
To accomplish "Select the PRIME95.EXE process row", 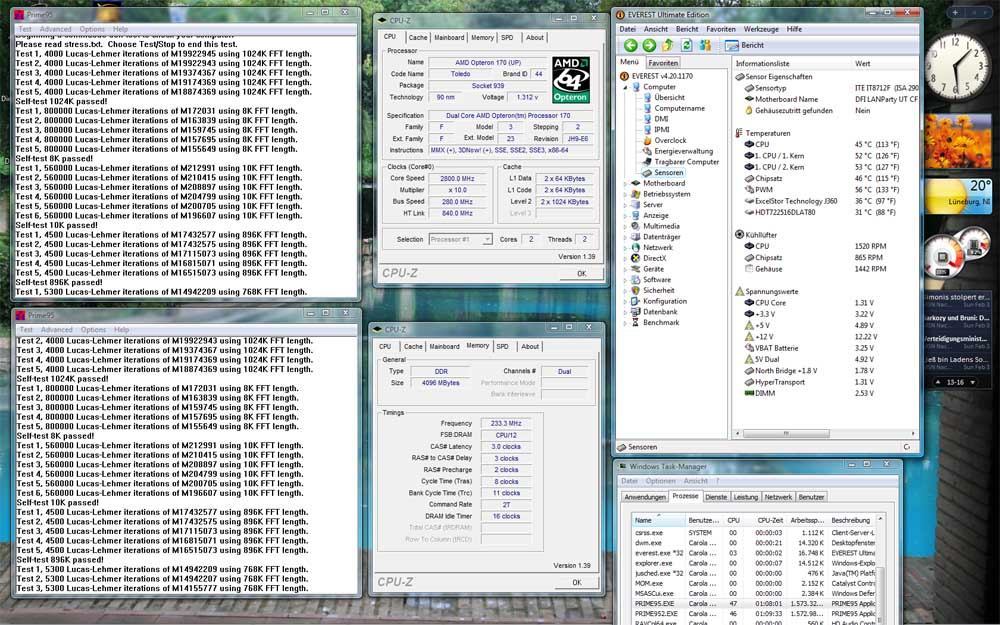I will (x=754, y=603).
